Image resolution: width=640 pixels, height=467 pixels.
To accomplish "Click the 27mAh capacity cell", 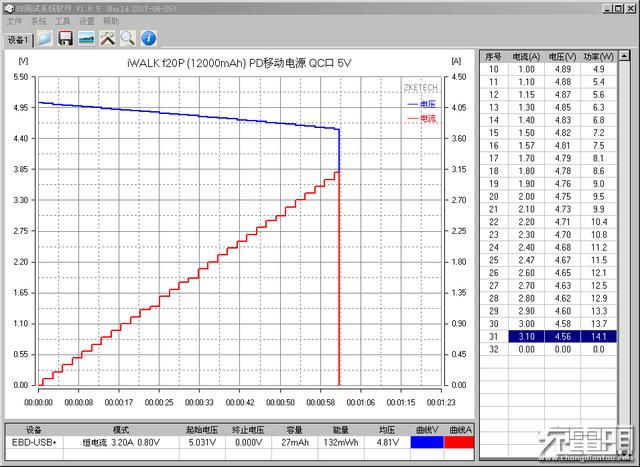I will pyautogui.click(x=294, y=442).
